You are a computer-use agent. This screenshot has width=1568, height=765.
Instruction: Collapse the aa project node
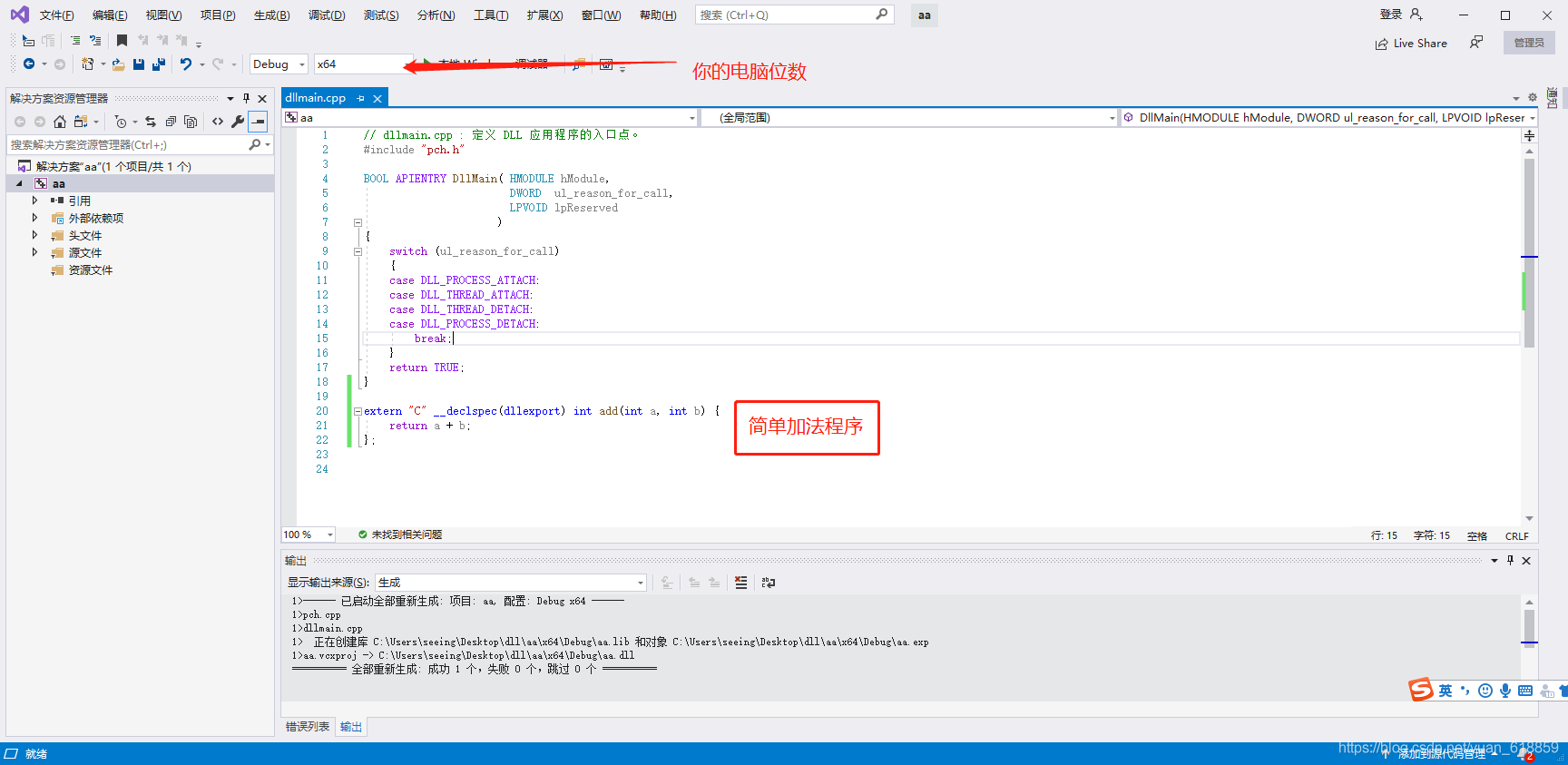click(19, 183)
